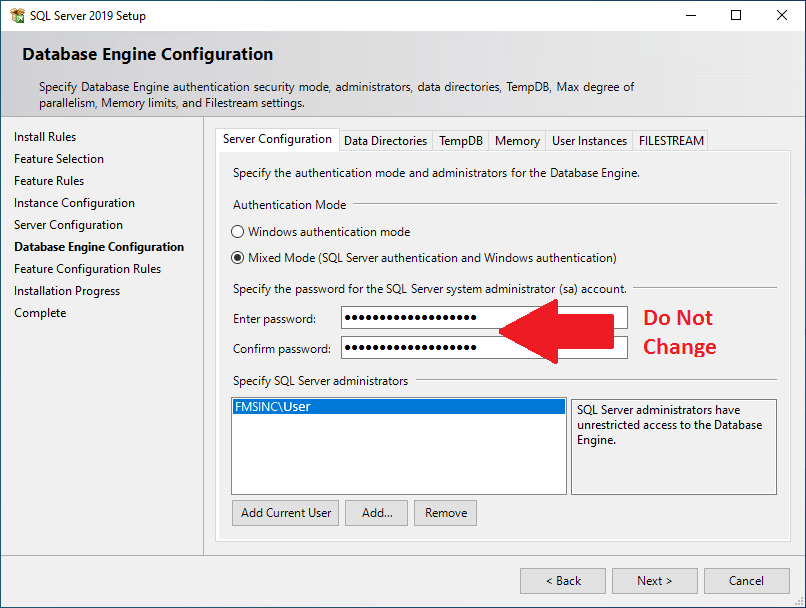Viewport: 806px width, 608px height.
Task: Switch to the FILESTREAM tab
Action: coord(670,140)
